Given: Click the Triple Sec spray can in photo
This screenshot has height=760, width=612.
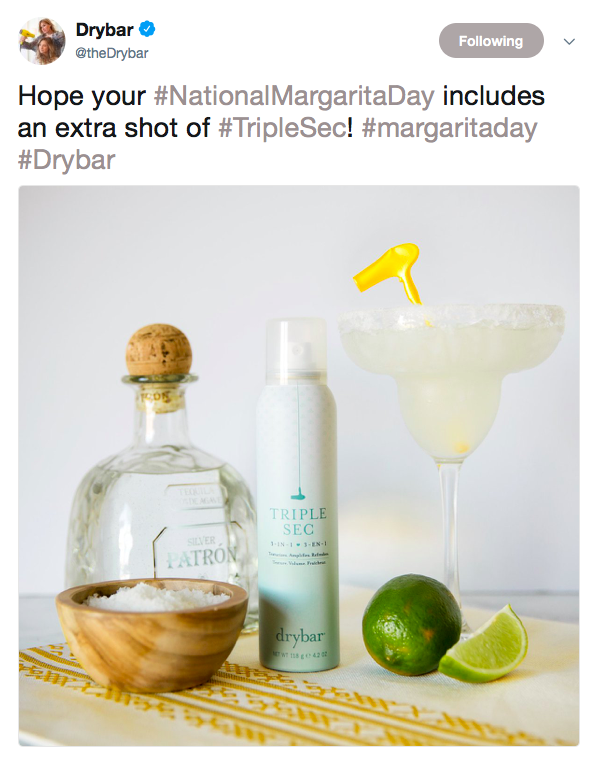Looking at the screenshot, I should point(297,494).
